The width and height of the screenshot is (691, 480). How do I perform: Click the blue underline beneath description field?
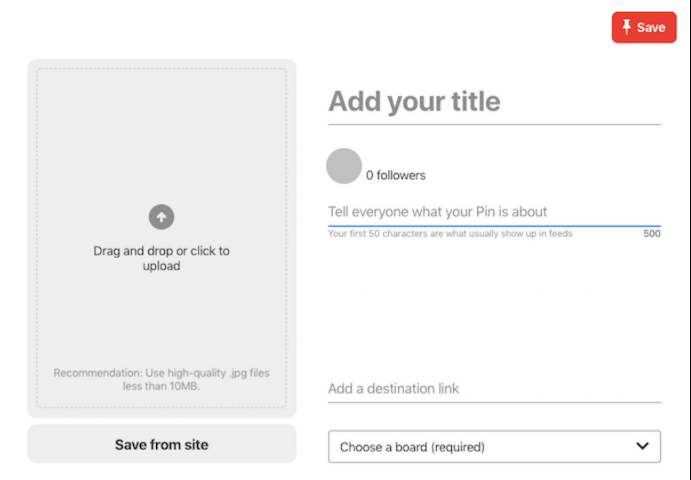pos(494,226)
